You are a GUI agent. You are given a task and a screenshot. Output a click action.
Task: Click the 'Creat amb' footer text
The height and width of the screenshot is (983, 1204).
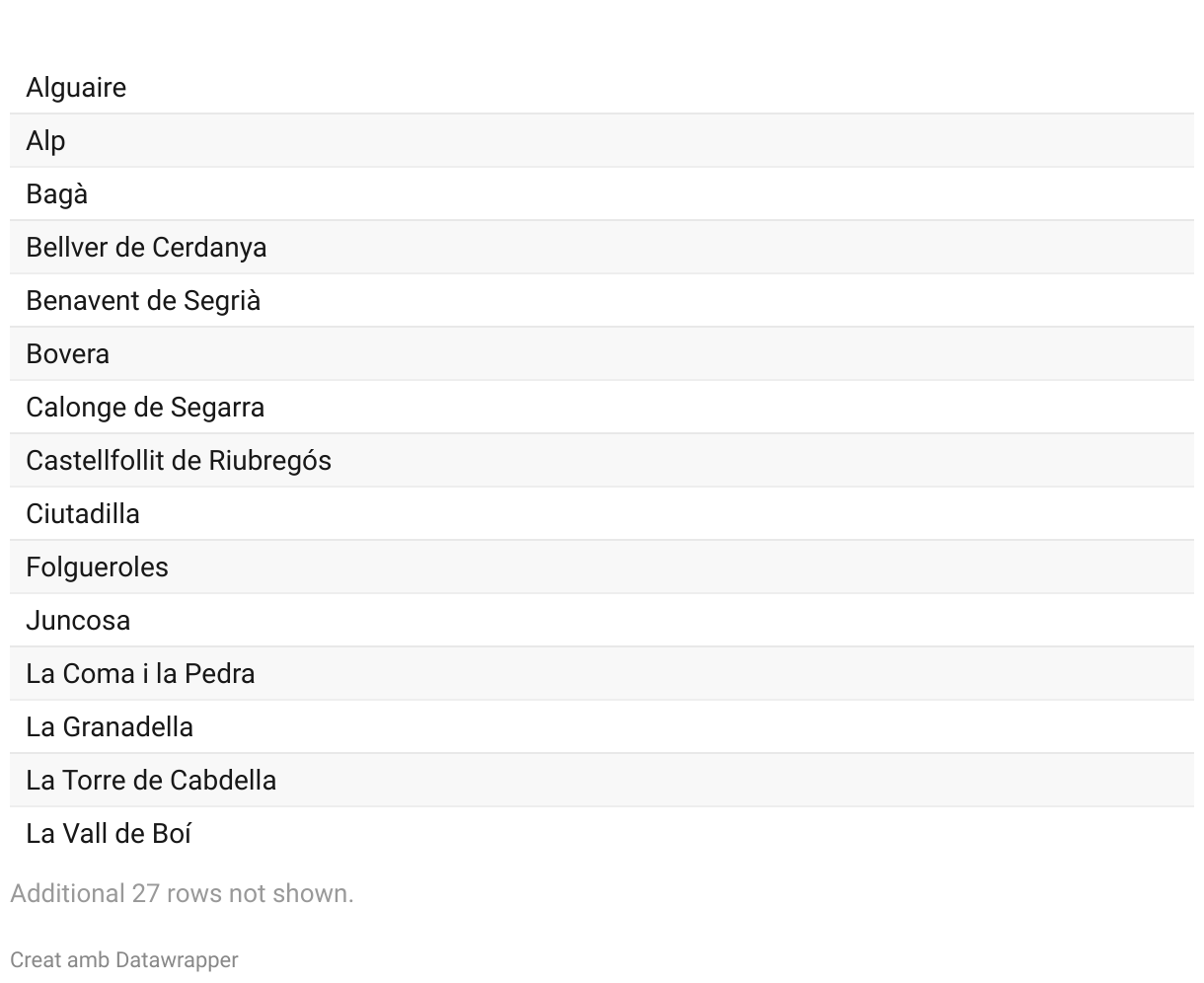[x=60, y=959]
